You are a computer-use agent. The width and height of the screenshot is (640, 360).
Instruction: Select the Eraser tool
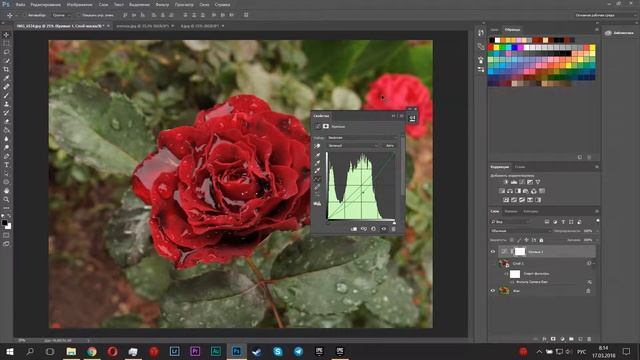[x=6, y=122]
